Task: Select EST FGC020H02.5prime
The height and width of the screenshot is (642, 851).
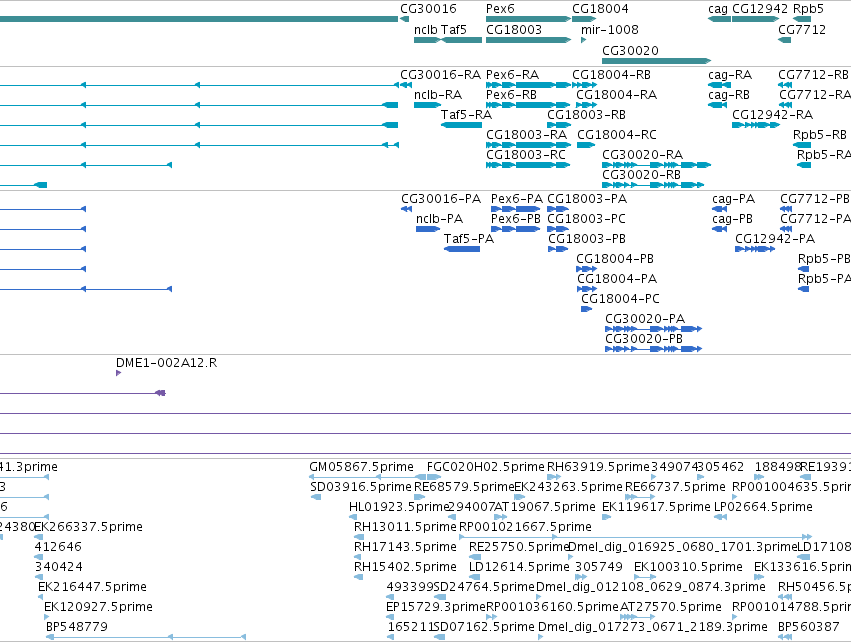Action: (485, 467)
